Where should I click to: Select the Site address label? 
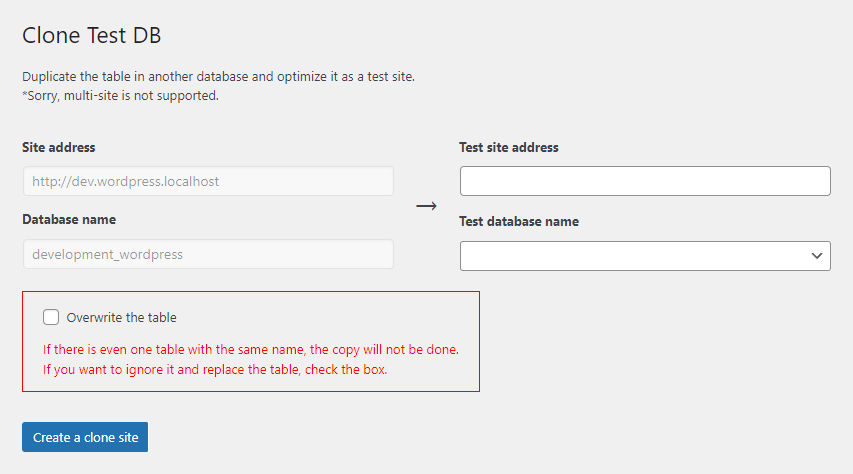59,147
